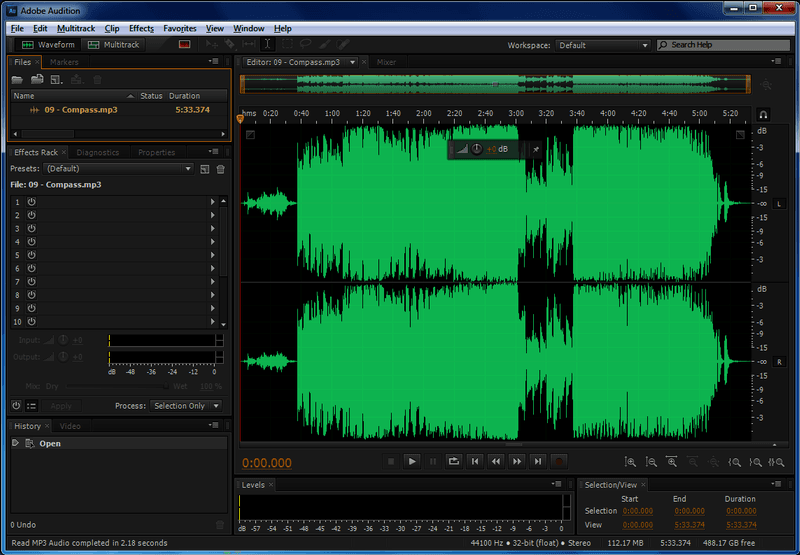
Task: Click the headphone icon above dB scale
Action: click(x=763, y=114)
